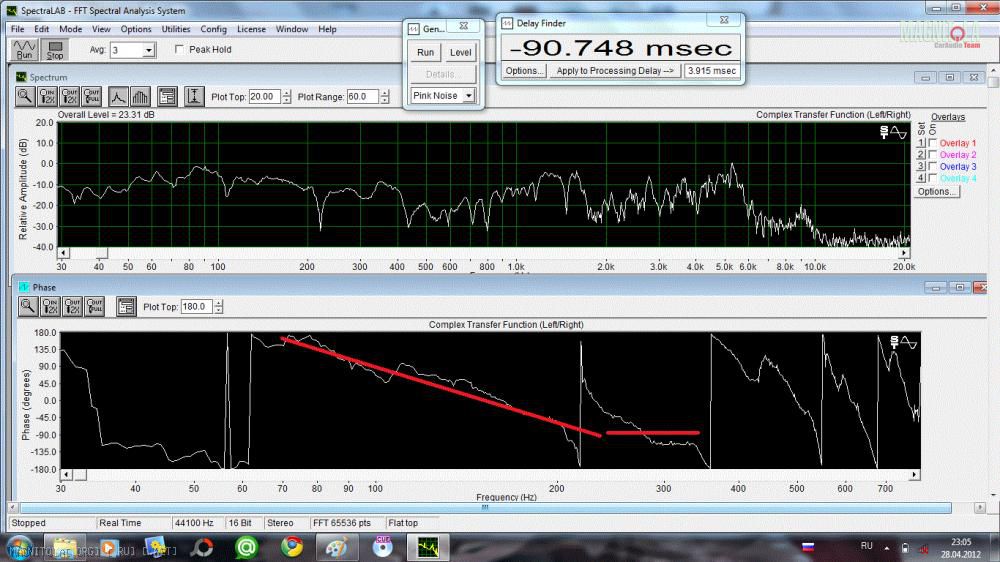Open the Utilities menu
This screenshot has width=1000, height=562.
pyautogui.click(x=176, y=29)
